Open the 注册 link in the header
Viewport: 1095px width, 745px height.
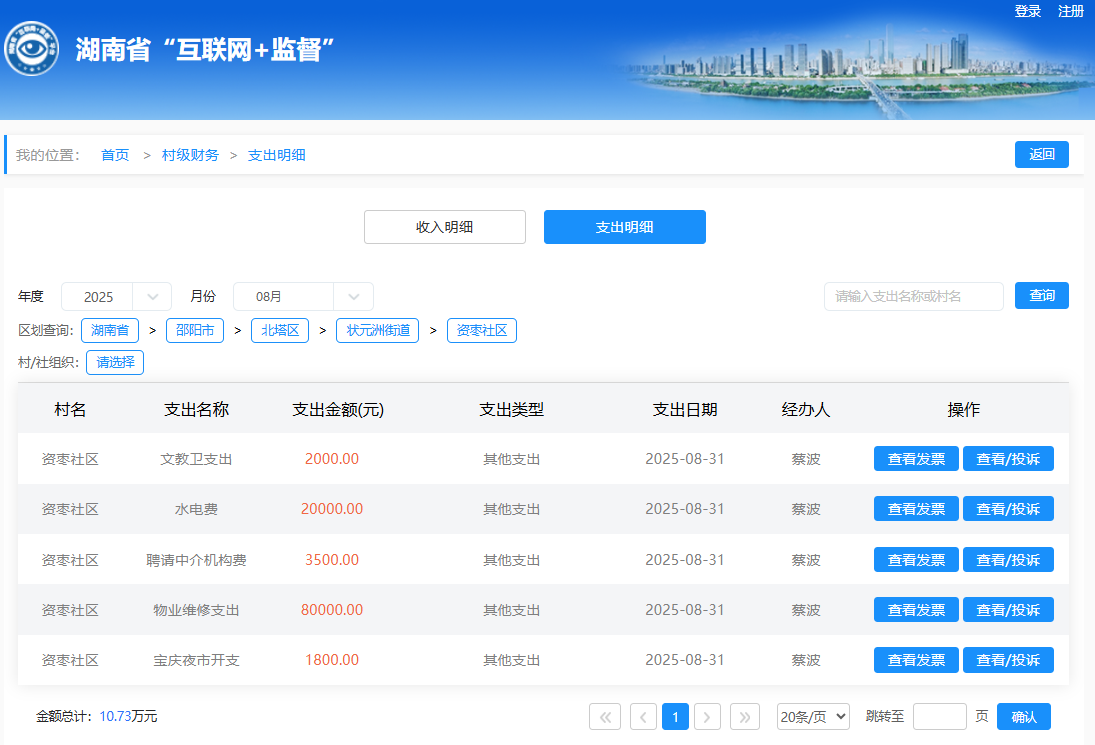(1071, 11)
